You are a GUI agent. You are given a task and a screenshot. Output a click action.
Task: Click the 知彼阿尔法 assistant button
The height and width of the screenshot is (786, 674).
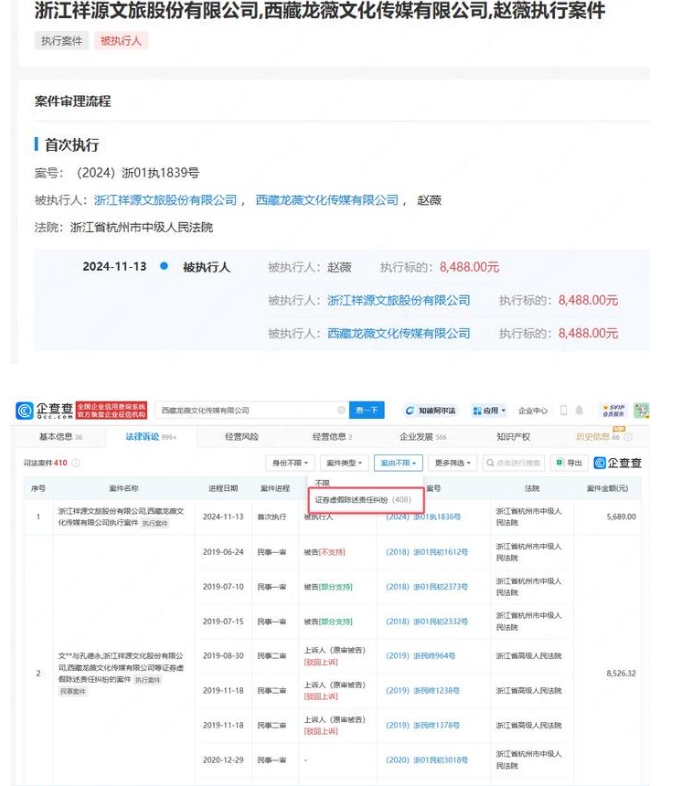[431, 411]
